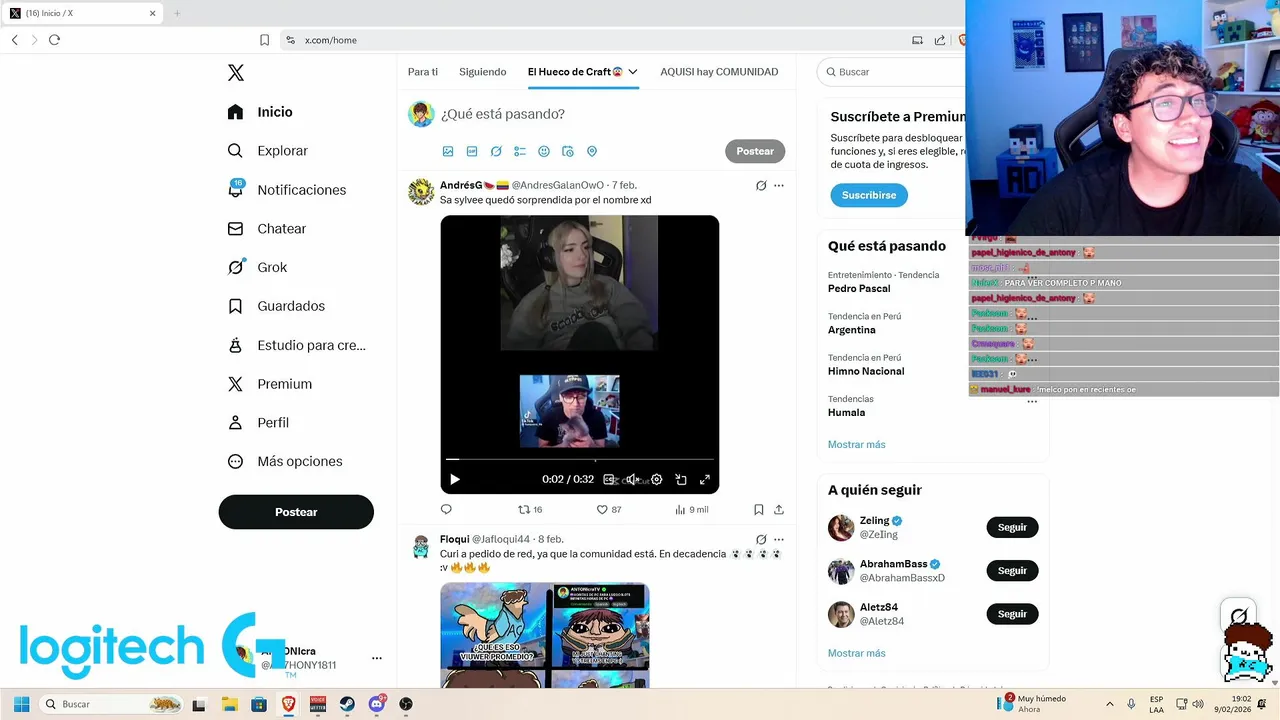
Task: Add an image to the post
Action: tap(448, 151)
